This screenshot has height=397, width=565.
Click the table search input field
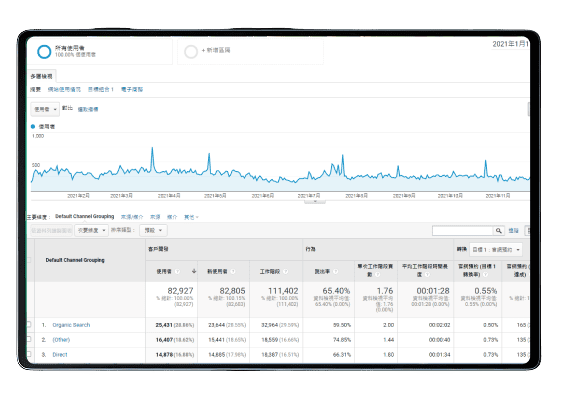pos(463,231)
